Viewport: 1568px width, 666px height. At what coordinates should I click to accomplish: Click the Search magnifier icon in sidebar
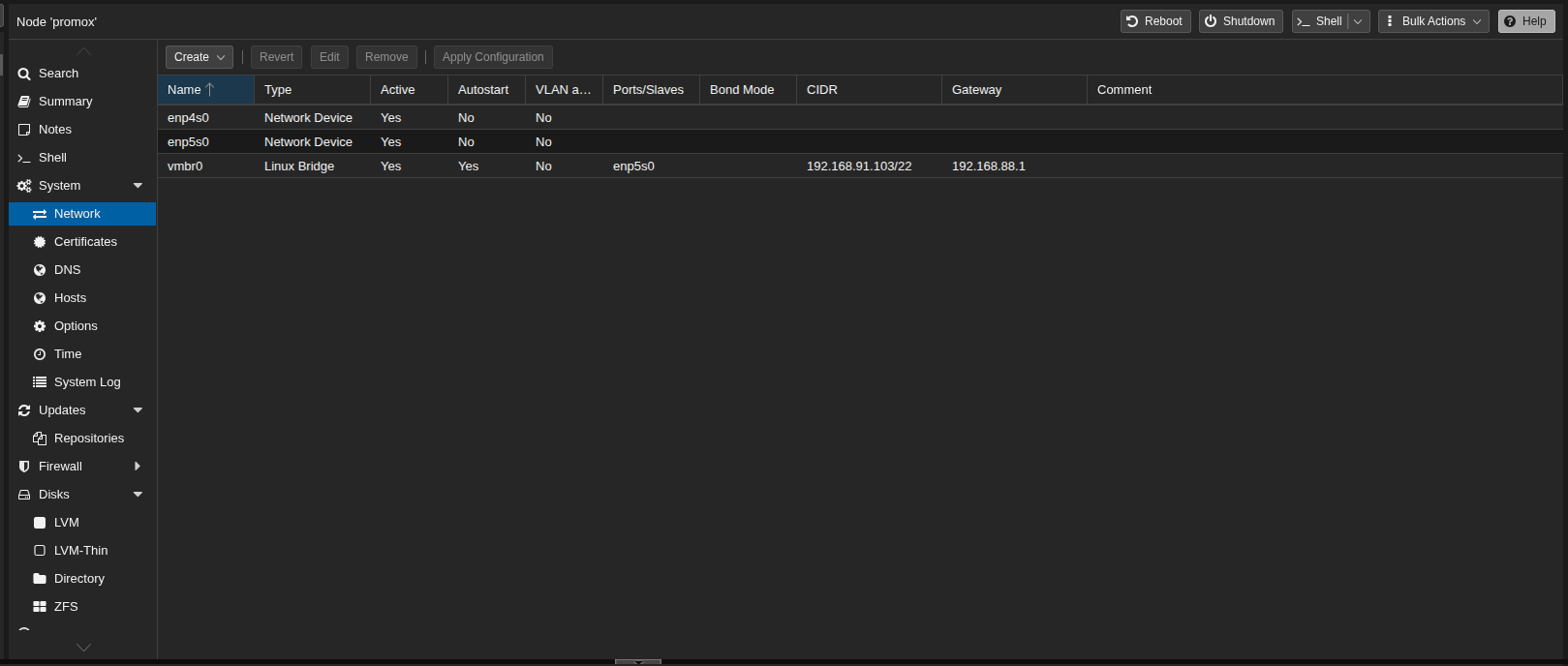[x=24, y=74]
